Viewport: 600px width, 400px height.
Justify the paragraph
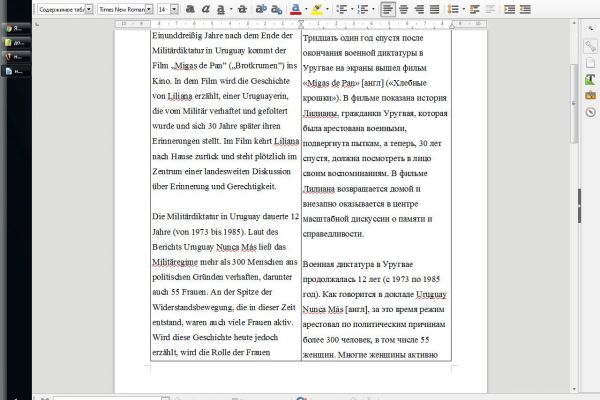coord(434,9)
